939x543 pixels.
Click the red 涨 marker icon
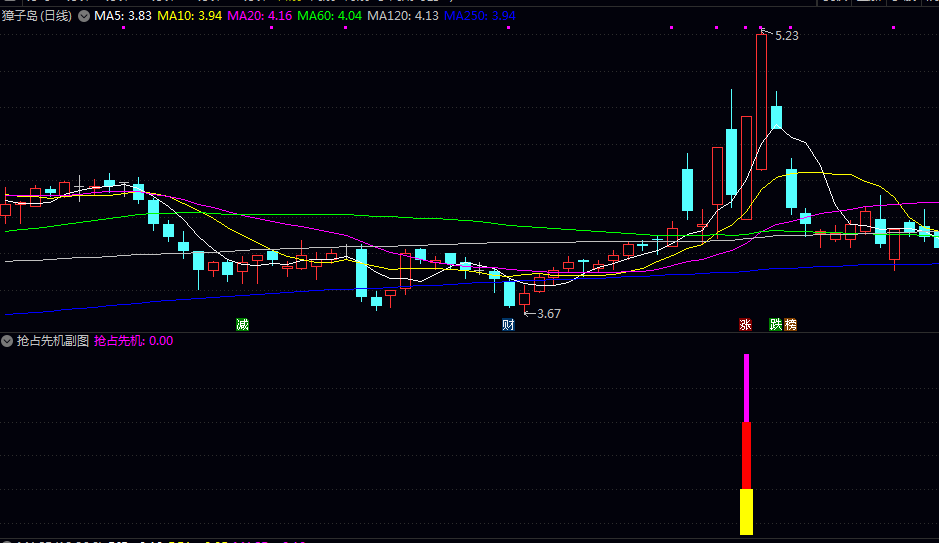click(745, 325)
